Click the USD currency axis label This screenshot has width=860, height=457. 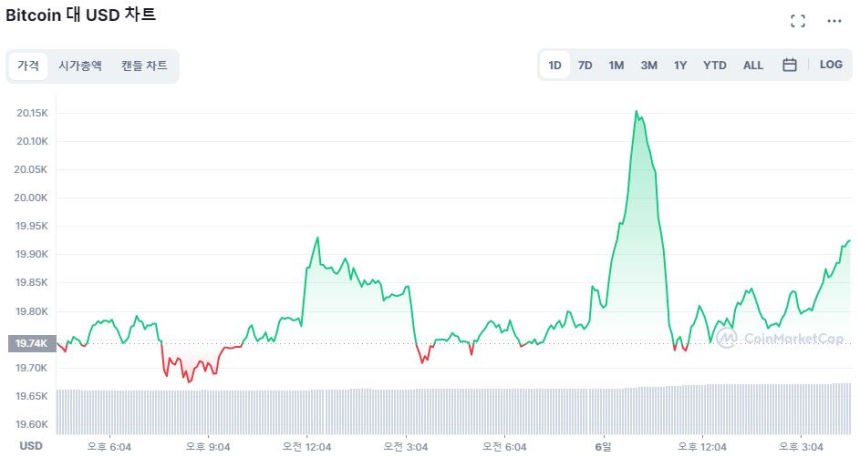click(31, 446)
